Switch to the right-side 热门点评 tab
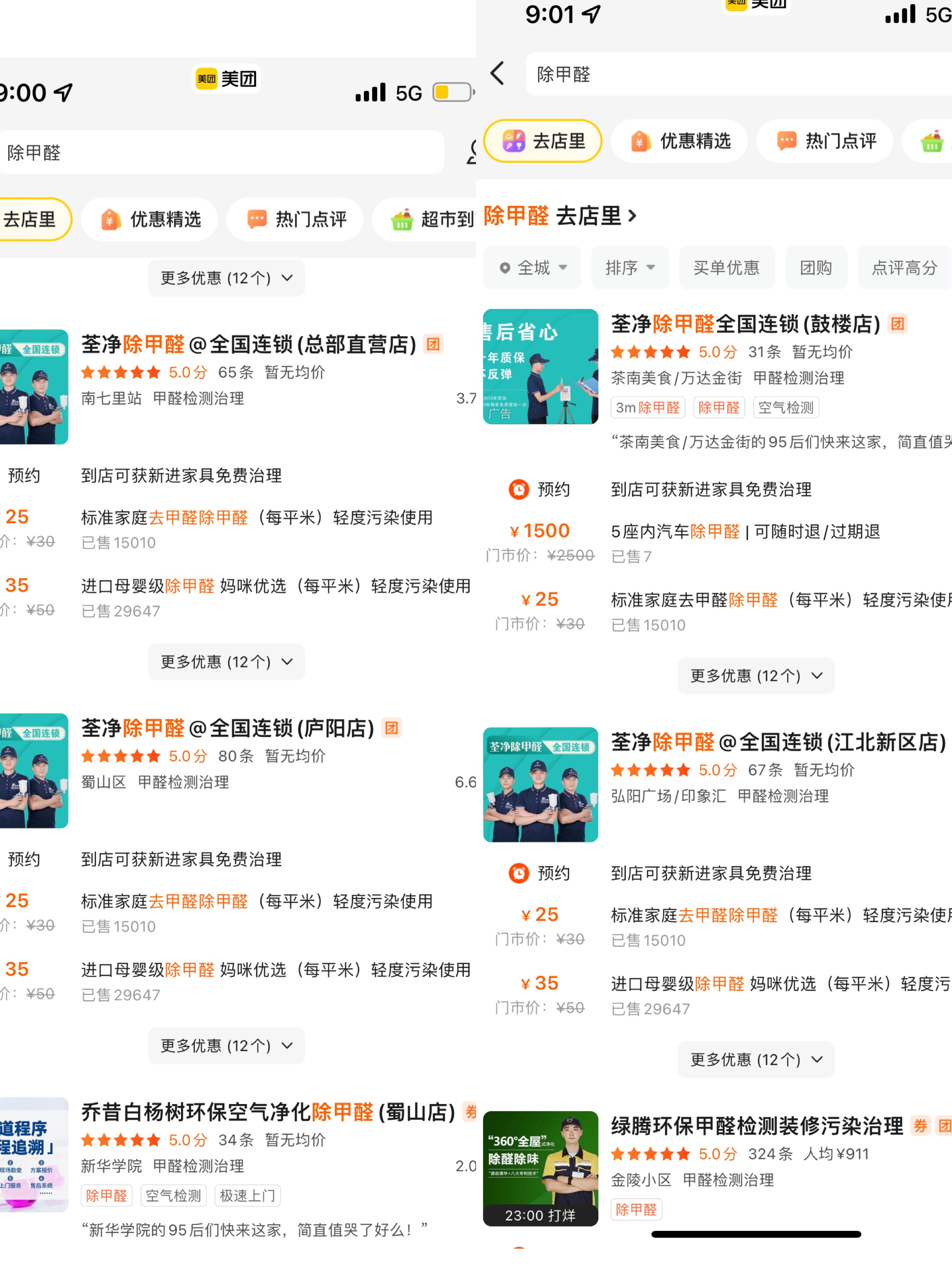The width and height of the screenshot is (952, 1269). tap(825, 140)
